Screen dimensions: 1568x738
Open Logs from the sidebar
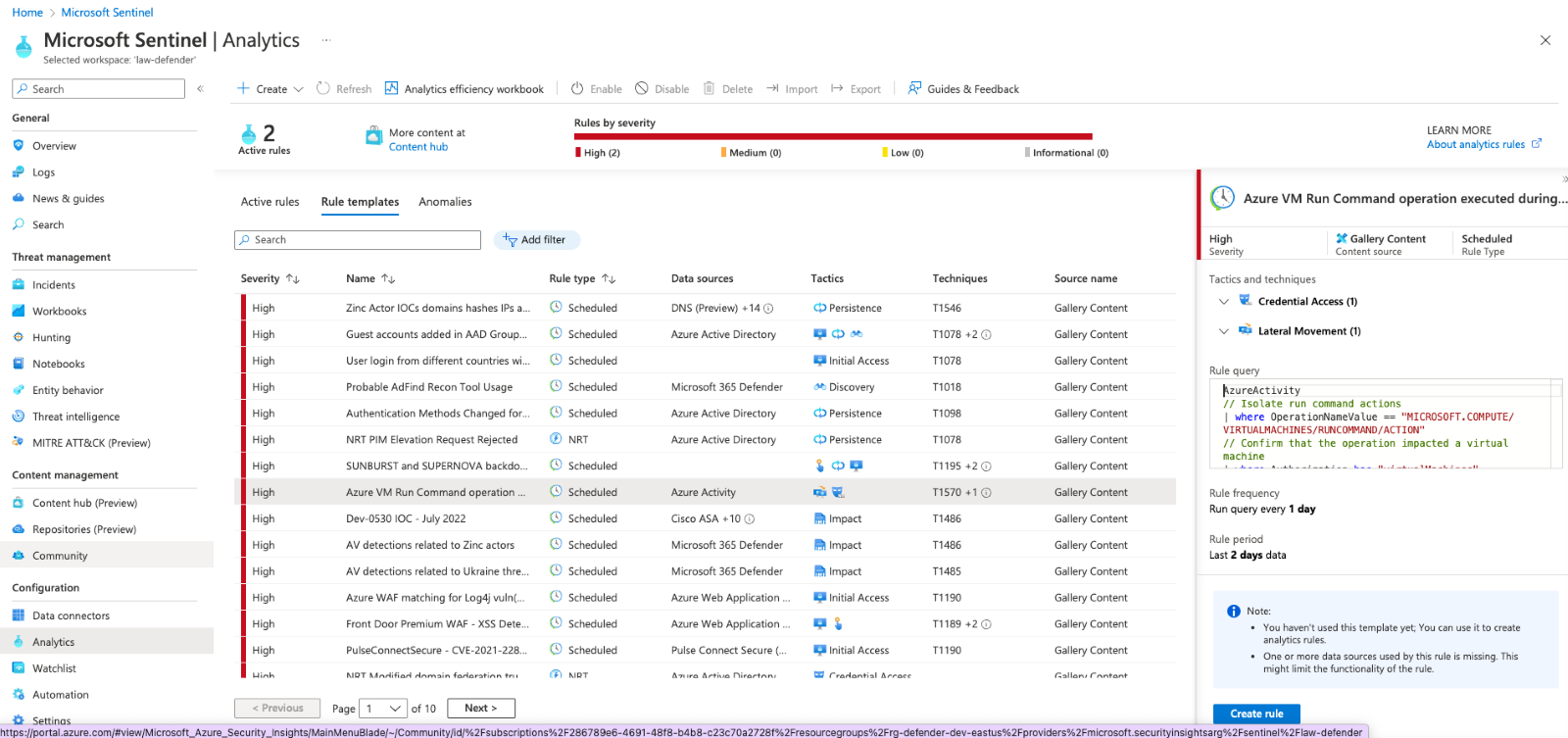coord(43,172)
